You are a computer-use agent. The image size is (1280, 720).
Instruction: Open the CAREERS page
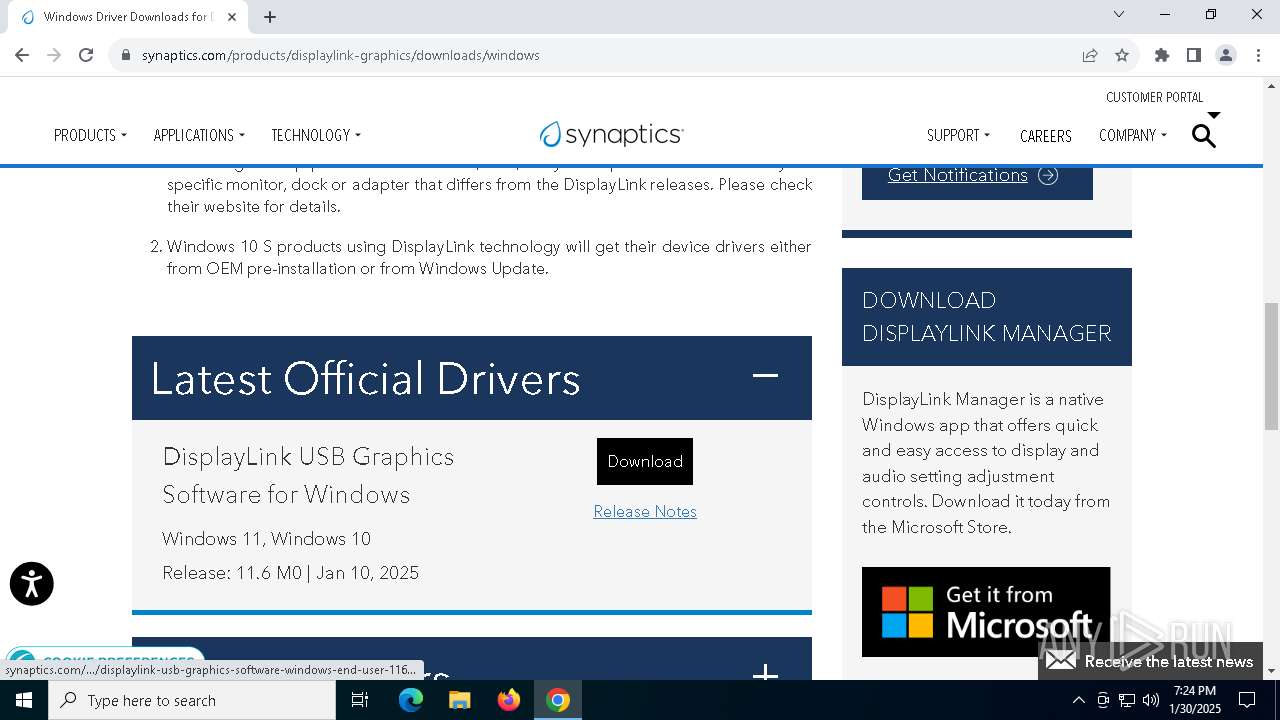pyautogui.click(x=1045, y=136)
